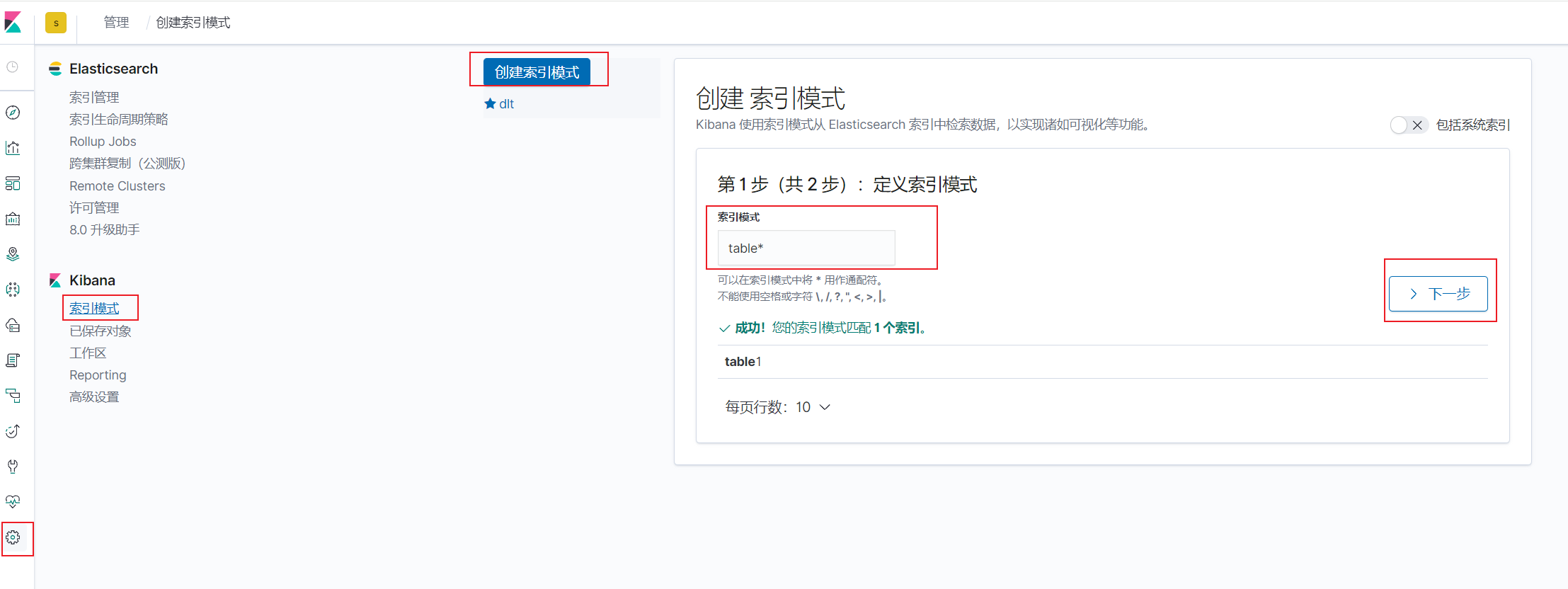This screenshot has height=589, width=1568.
Task: Open 索引生命周期策略 link
Action: click(119, 119)
